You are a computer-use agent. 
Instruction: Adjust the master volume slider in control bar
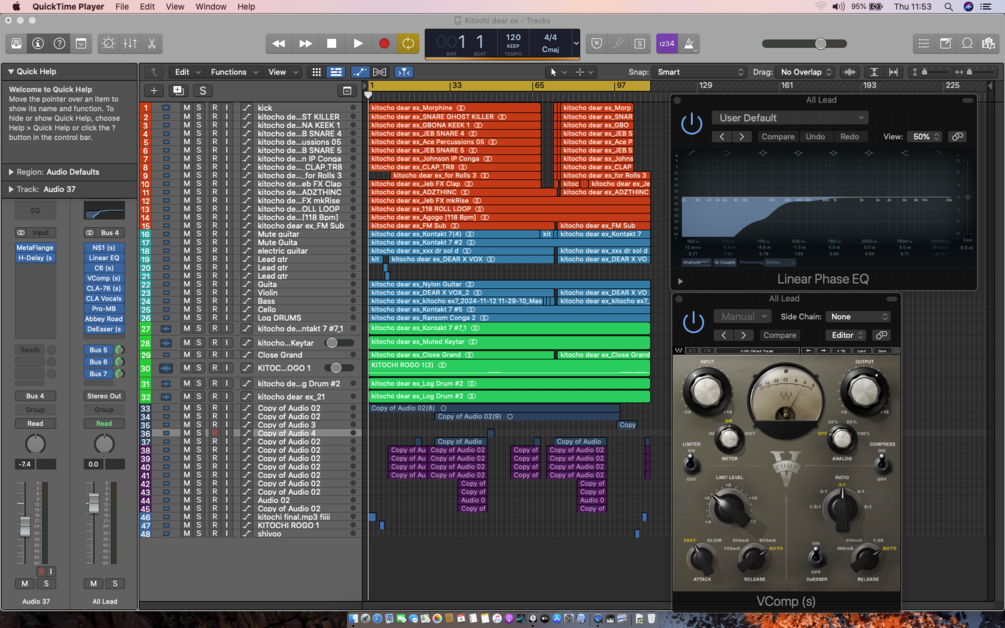click(x=820, y=44)
